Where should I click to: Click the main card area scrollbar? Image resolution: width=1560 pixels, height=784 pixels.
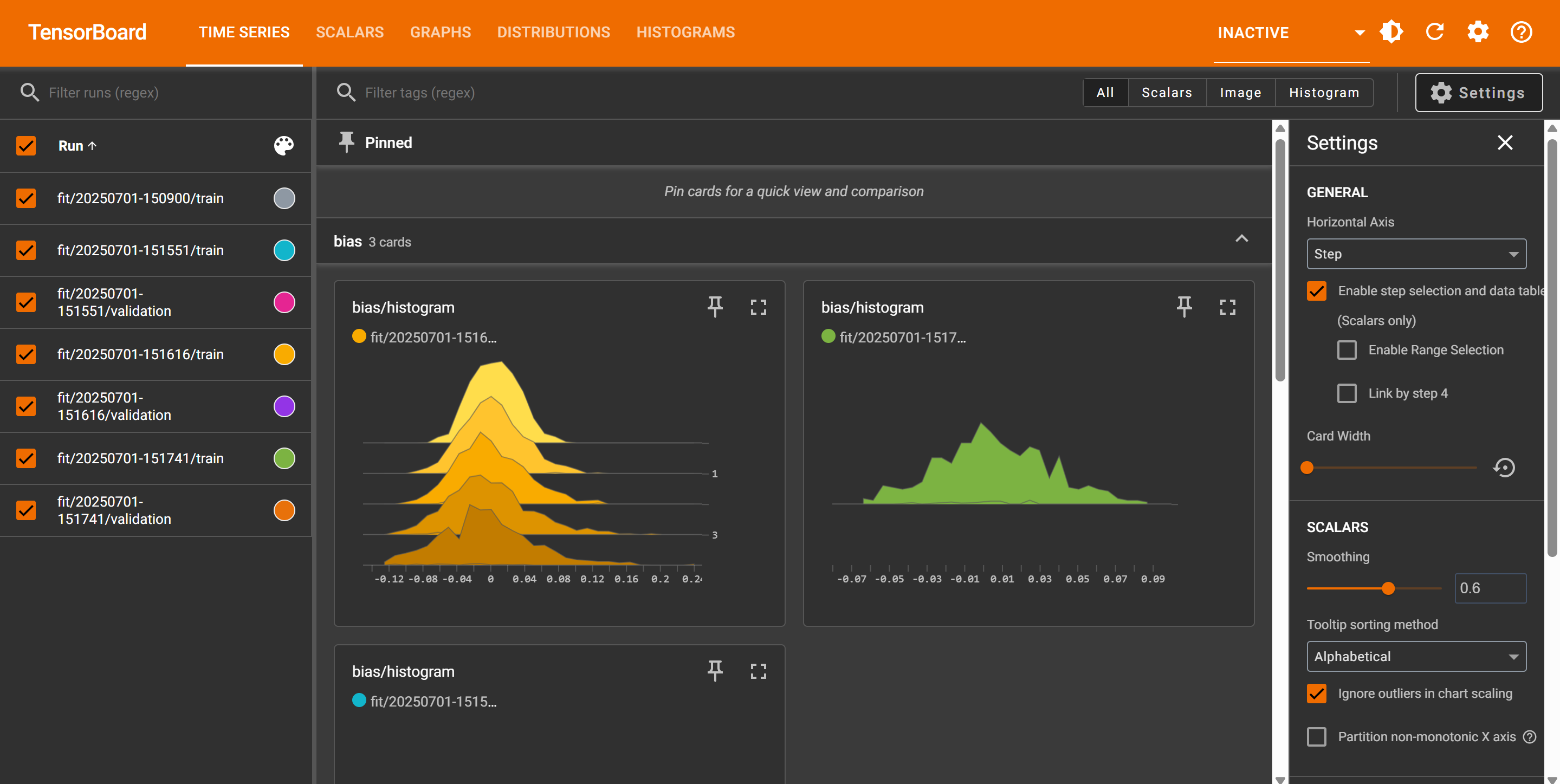pos(1280,260)
